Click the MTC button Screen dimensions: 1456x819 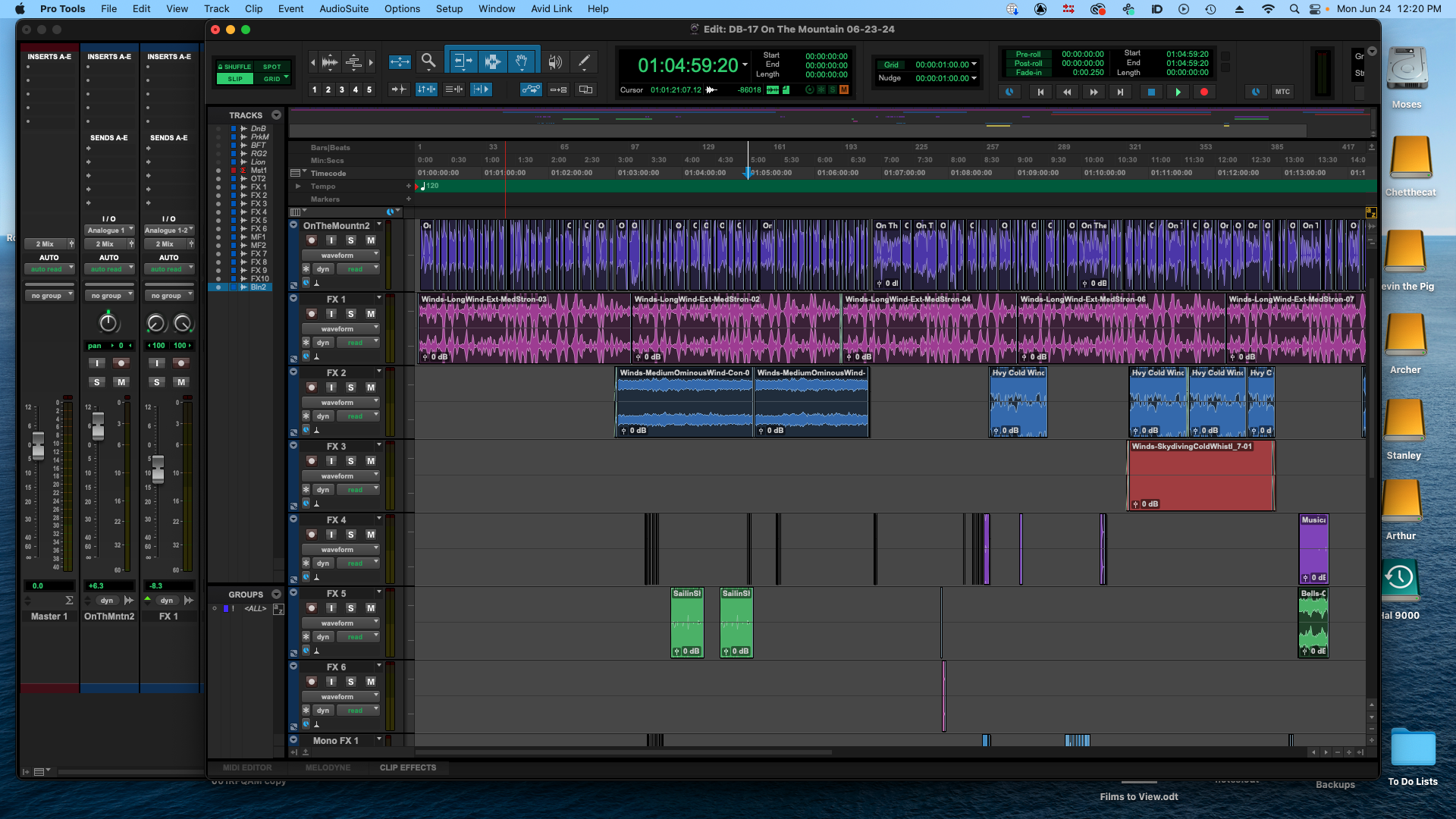pyautogui.click(x=1282, y=92)
